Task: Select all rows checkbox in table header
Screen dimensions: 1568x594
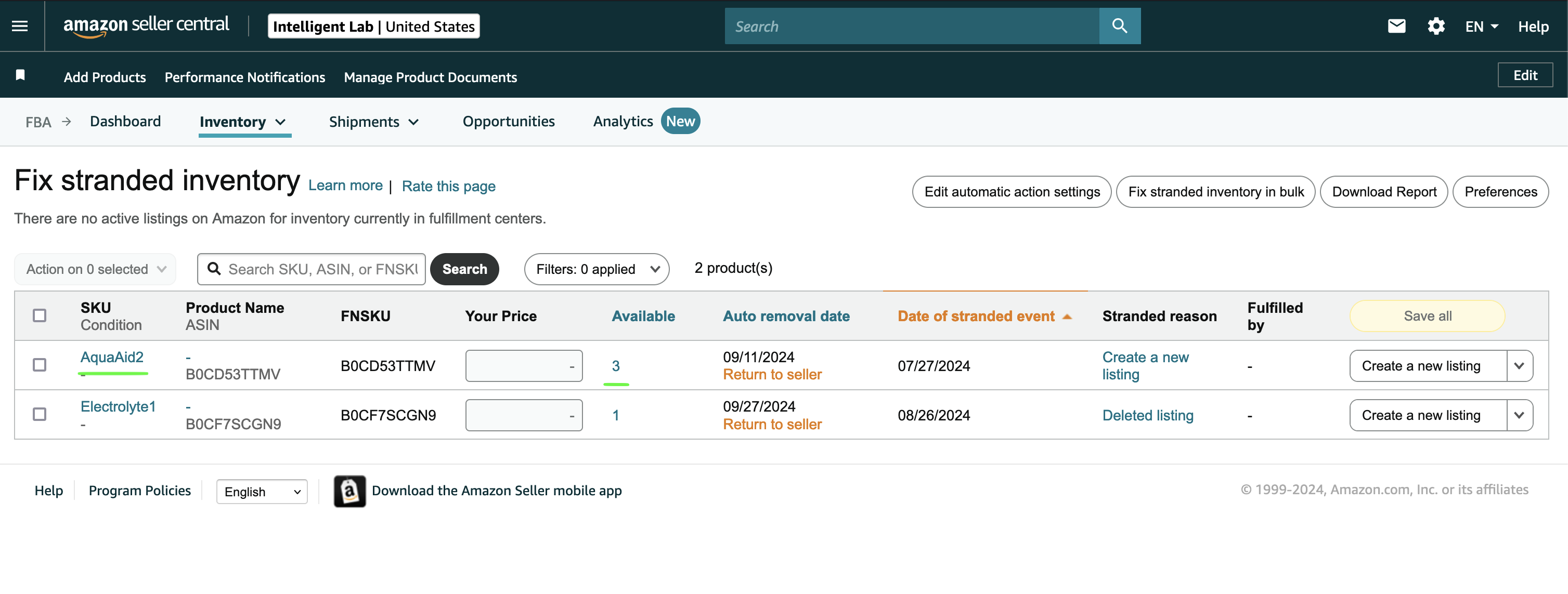Action: (40, 315)
